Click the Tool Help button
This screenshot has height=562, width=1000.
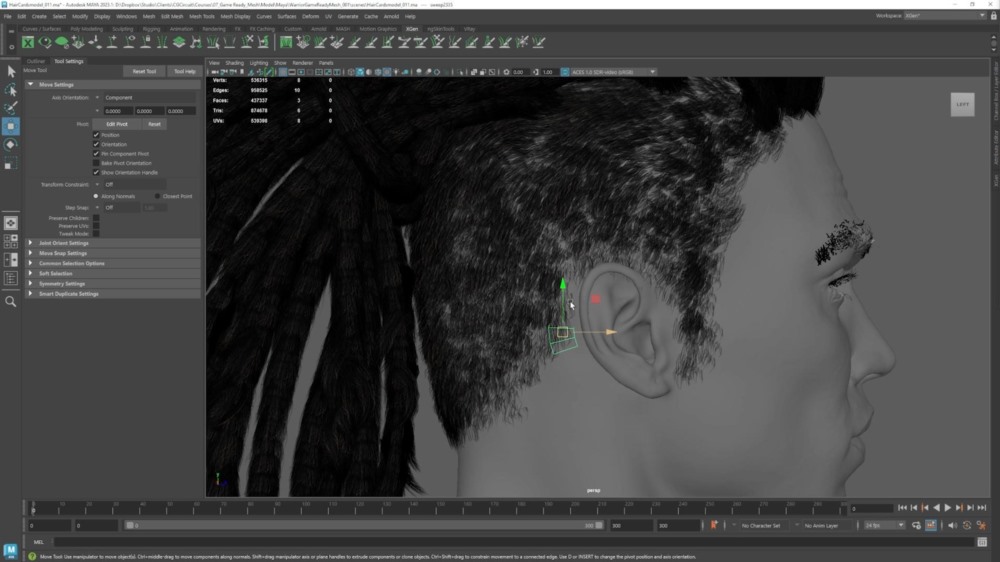[x=185, y=71]
